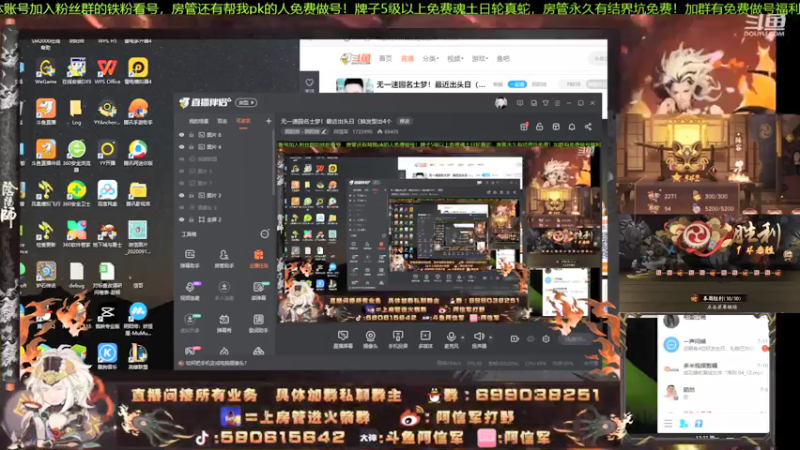Screen dimensions: 800x450
Task: Switch to the first scene tab
Action: [x=198, y=121]
